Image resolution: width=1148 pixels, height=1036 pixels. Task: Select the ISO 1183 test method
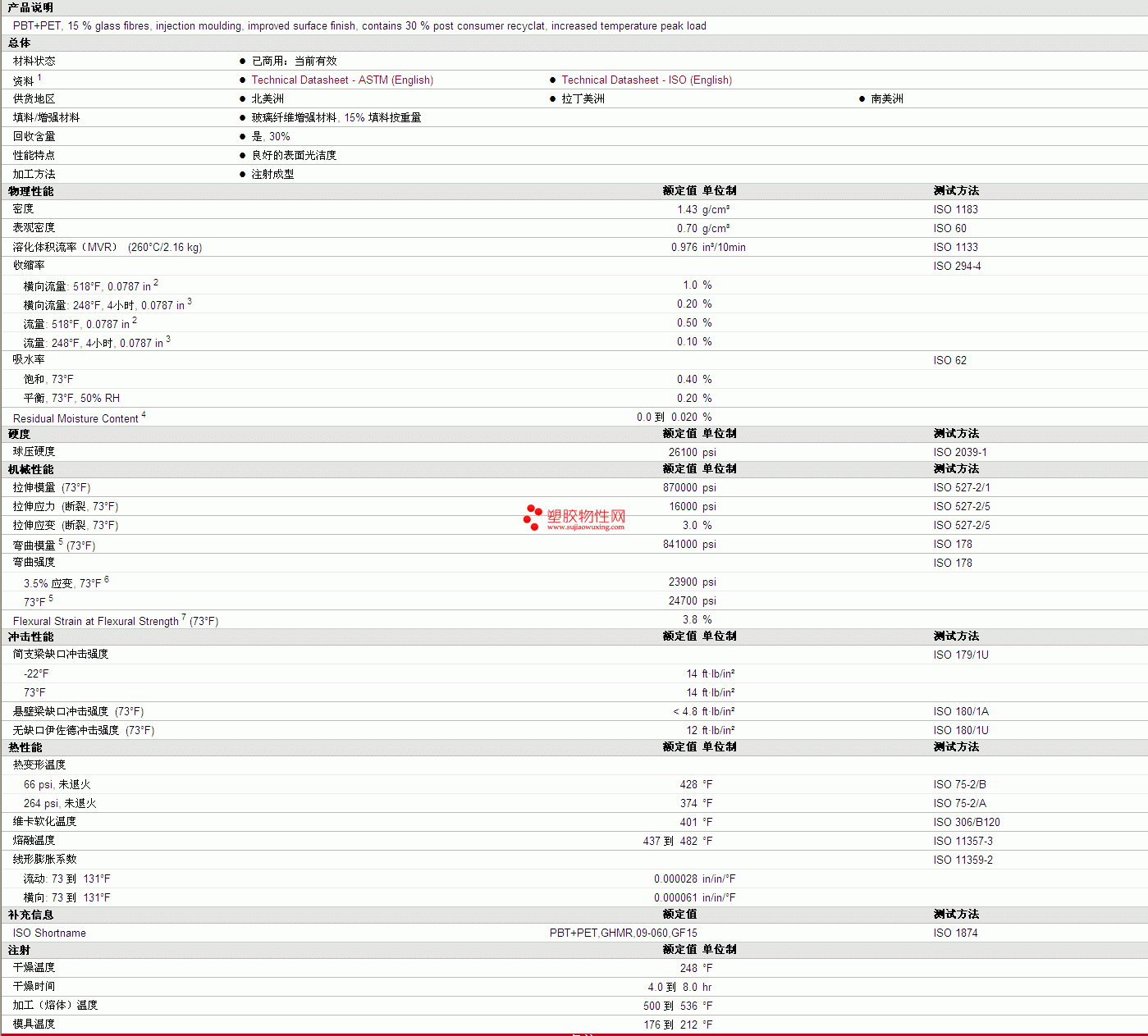coord(955,209)
